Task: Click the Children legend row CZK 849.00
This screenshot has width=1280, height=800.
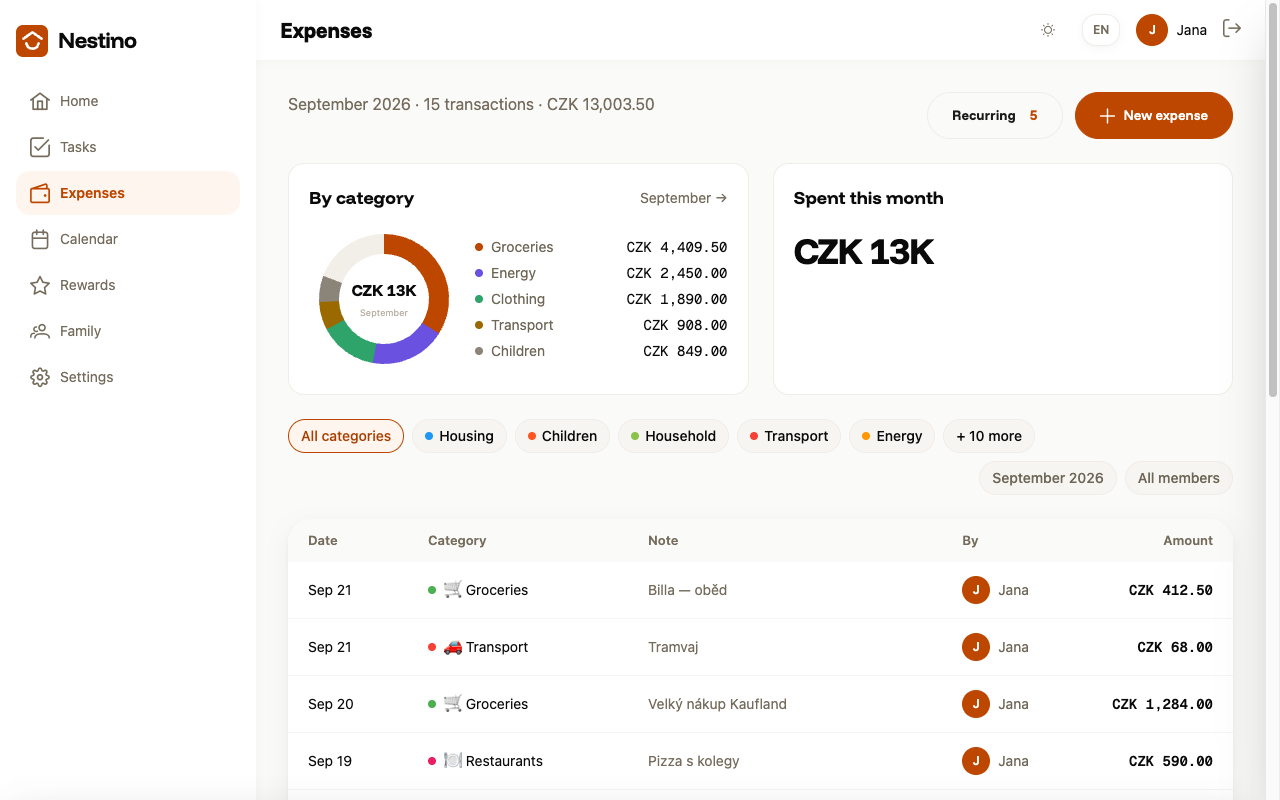Action: pos(601,351)
